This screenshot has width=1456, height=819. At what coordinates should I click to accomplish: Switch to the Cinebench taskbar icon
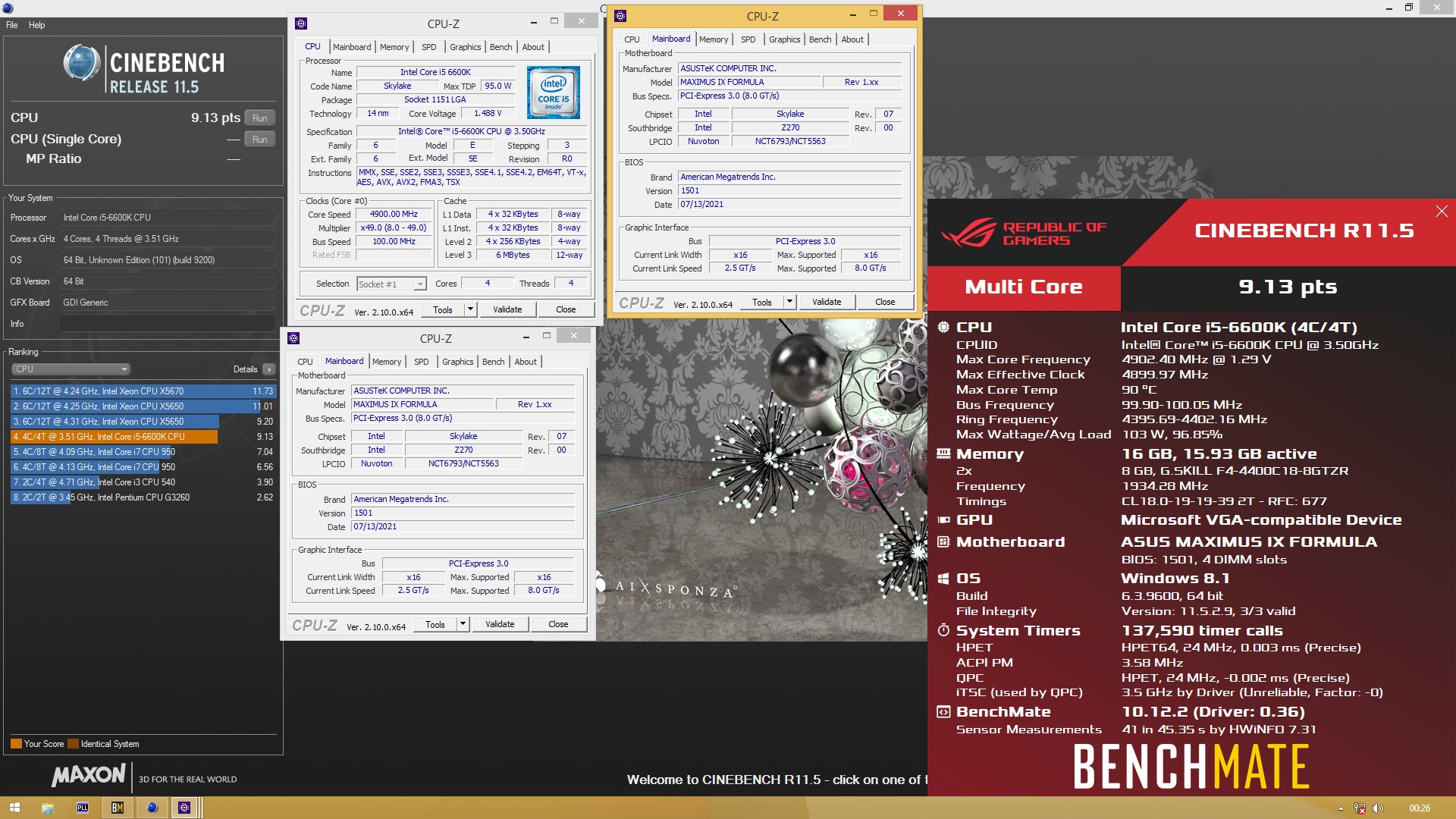(x=152, y=808)
